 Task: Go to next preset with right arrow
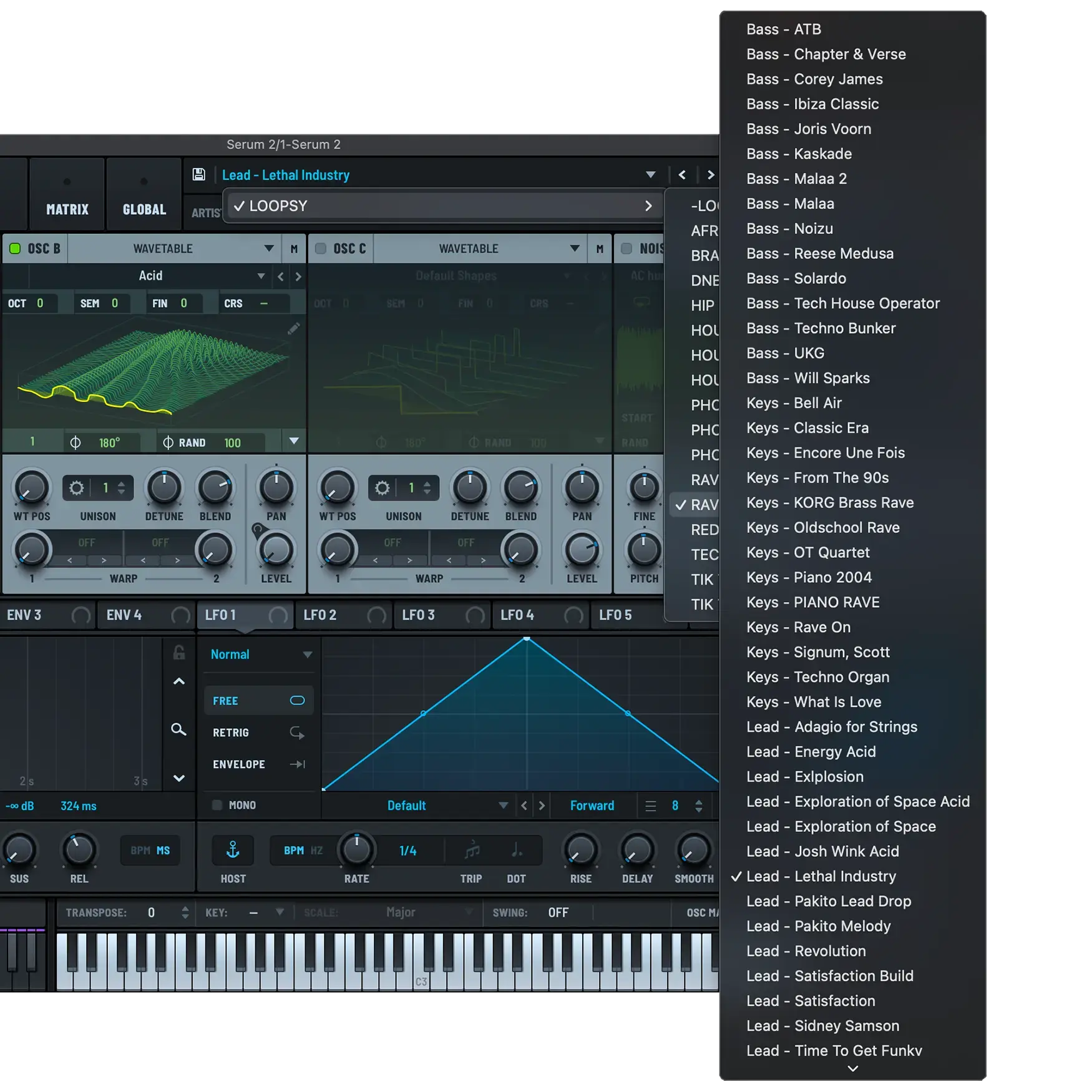(710, 175)
